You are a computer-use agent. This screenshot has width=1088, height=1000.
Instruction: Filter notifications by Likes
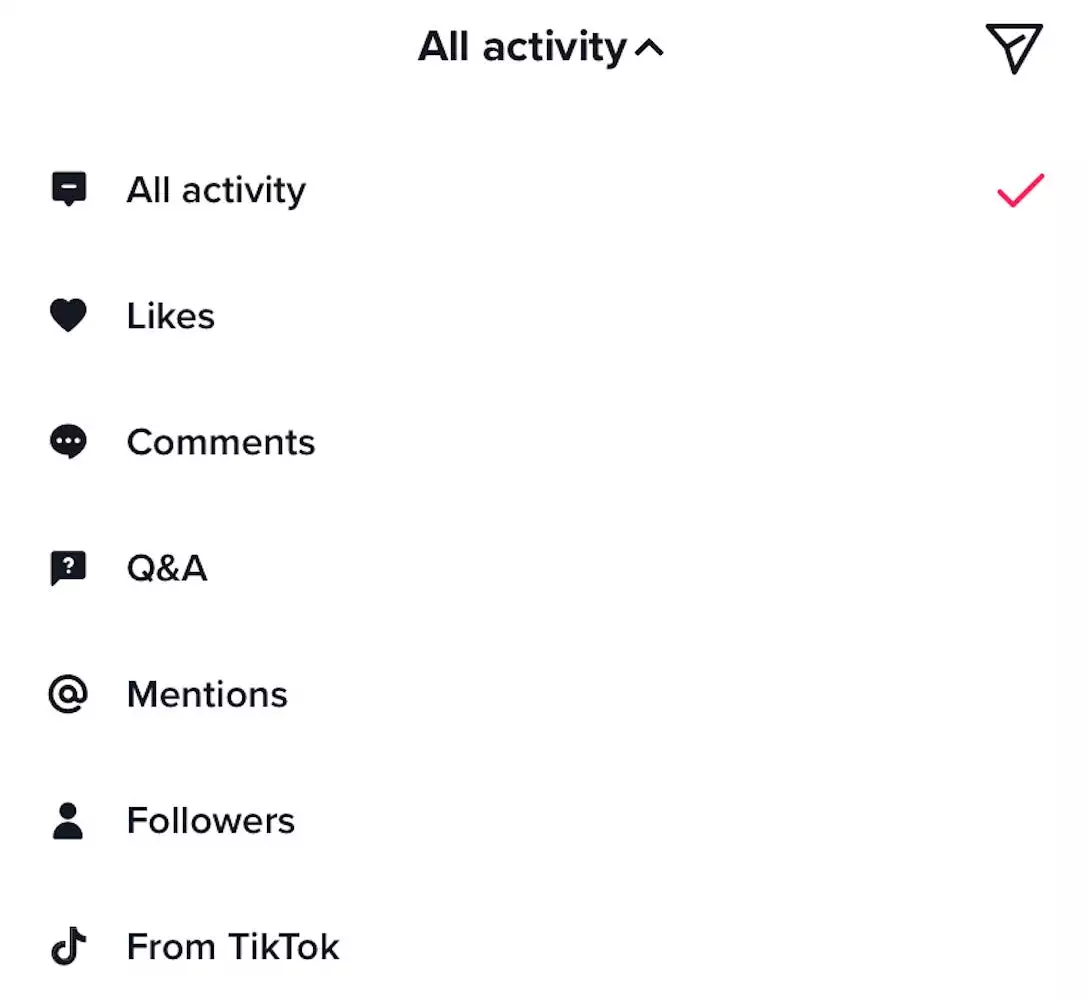(x=171, y=316)
